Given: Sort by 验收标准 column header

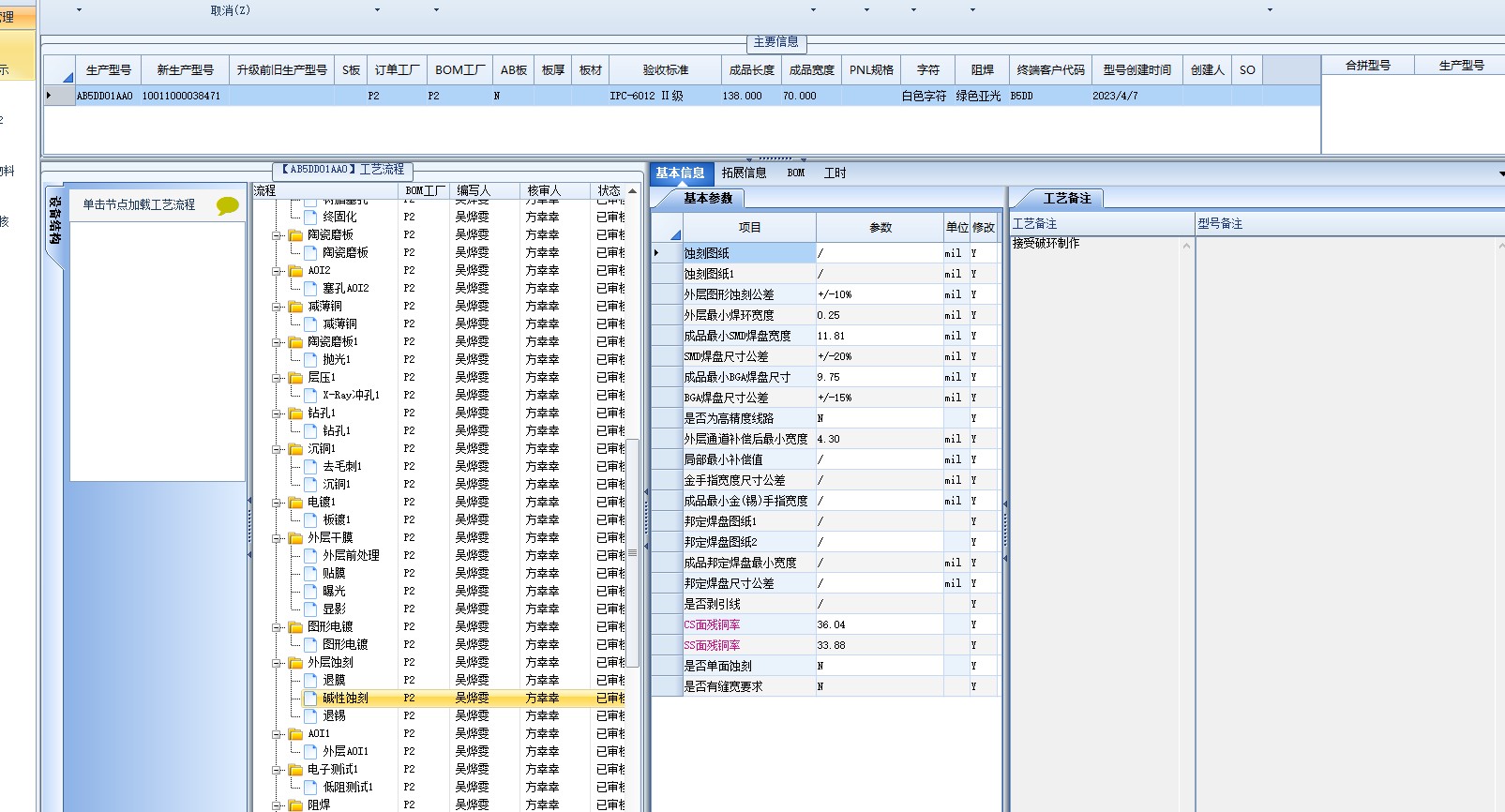Looking at the screenshot, I should point(666,70).
